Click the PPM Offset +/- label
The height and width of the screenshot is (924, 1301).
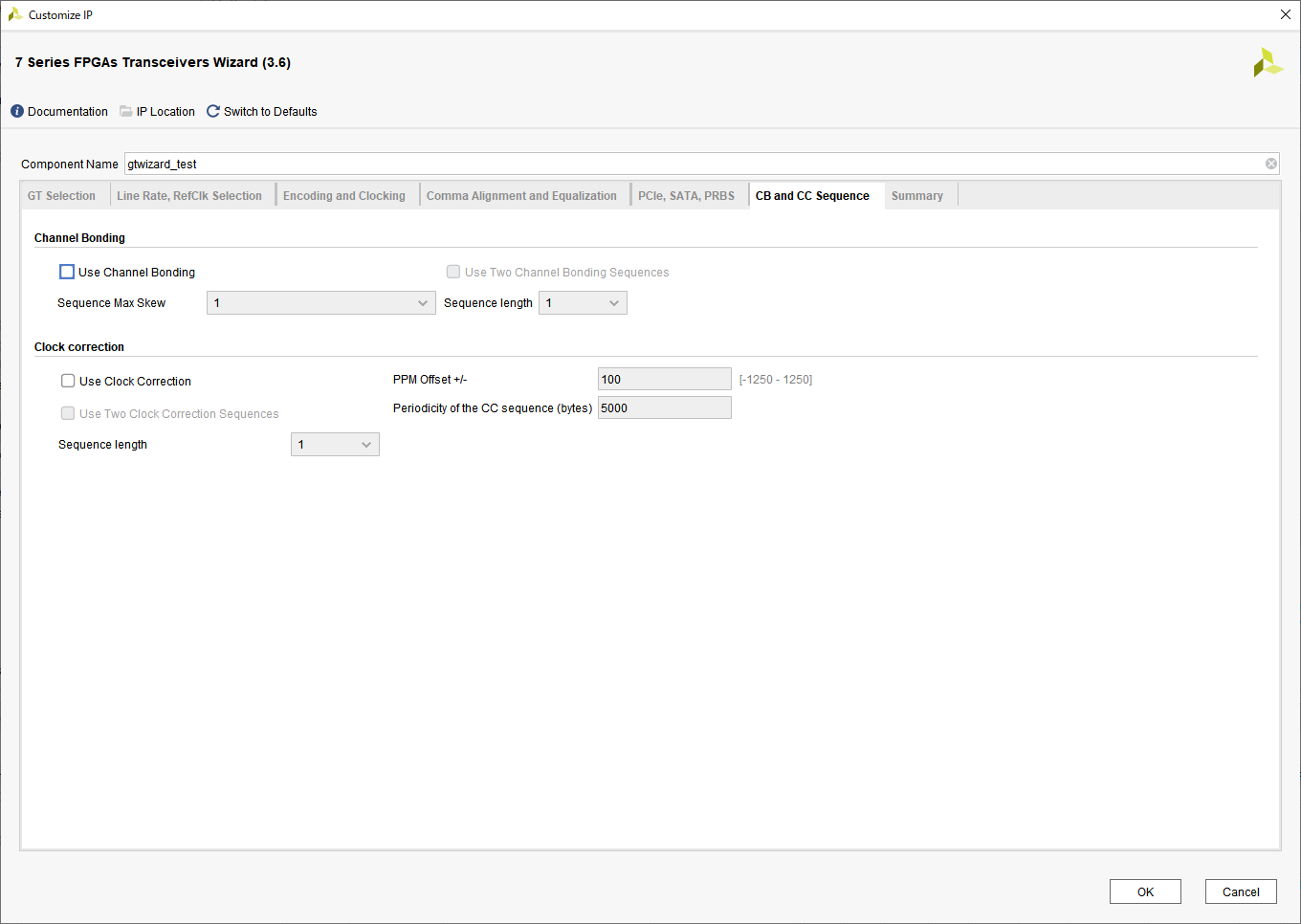coord(430,380)
